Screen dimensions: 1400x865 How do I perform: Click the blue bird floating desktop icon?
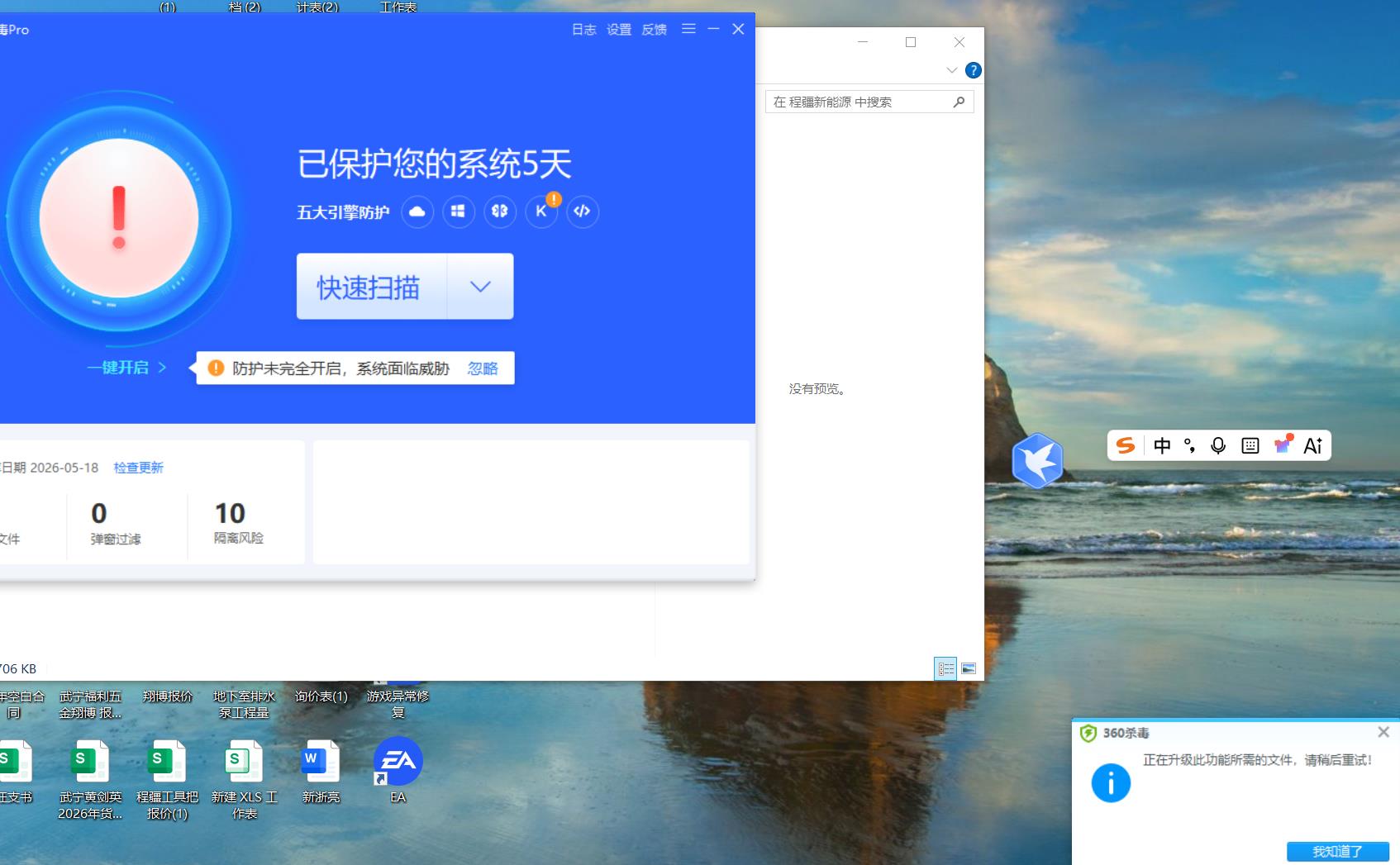[x=1037, y=460]
